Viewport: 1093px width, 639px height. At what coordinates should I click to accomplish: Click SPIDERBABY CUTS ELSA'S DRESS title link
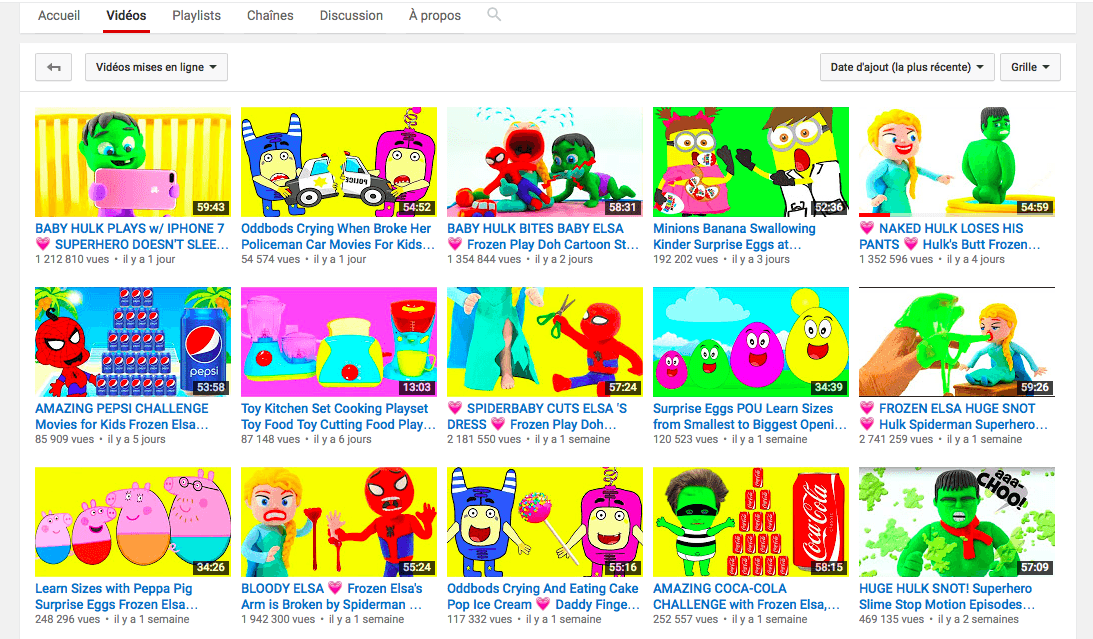[537, 416]
